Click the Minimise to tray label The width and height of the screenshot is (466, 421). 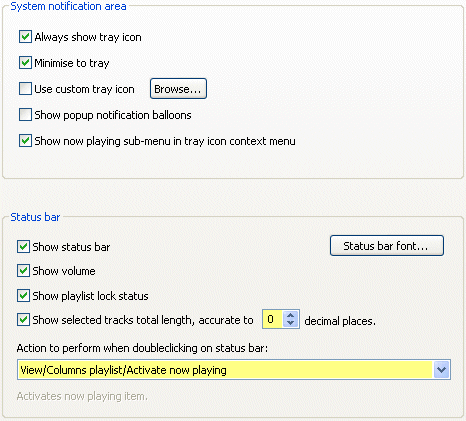point(72,63)
